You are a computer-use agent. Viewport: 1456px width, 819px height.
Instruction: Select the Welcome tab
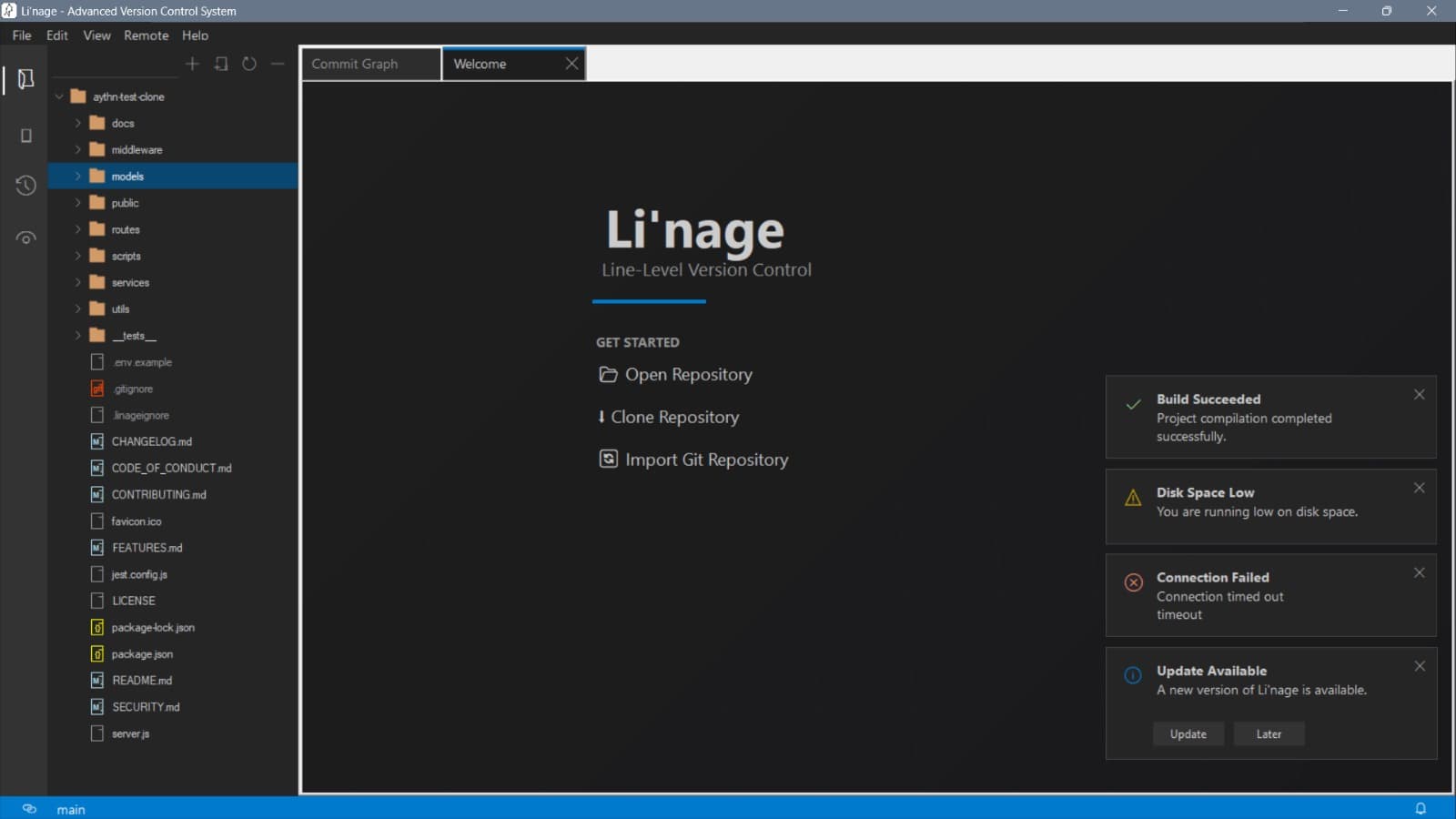tap(514, 64)
